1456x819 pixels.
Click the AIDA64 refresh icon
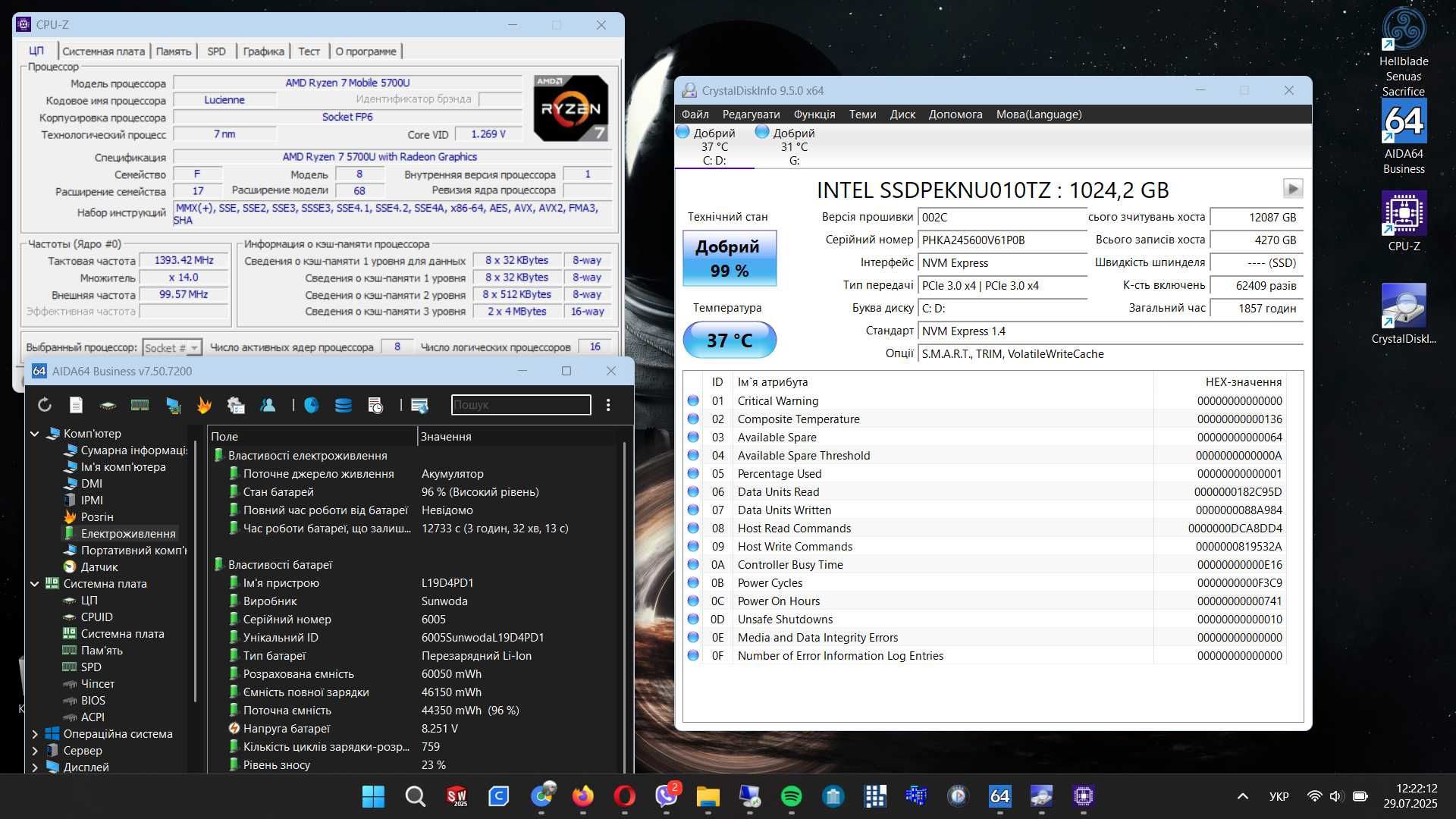click(45, 405)
